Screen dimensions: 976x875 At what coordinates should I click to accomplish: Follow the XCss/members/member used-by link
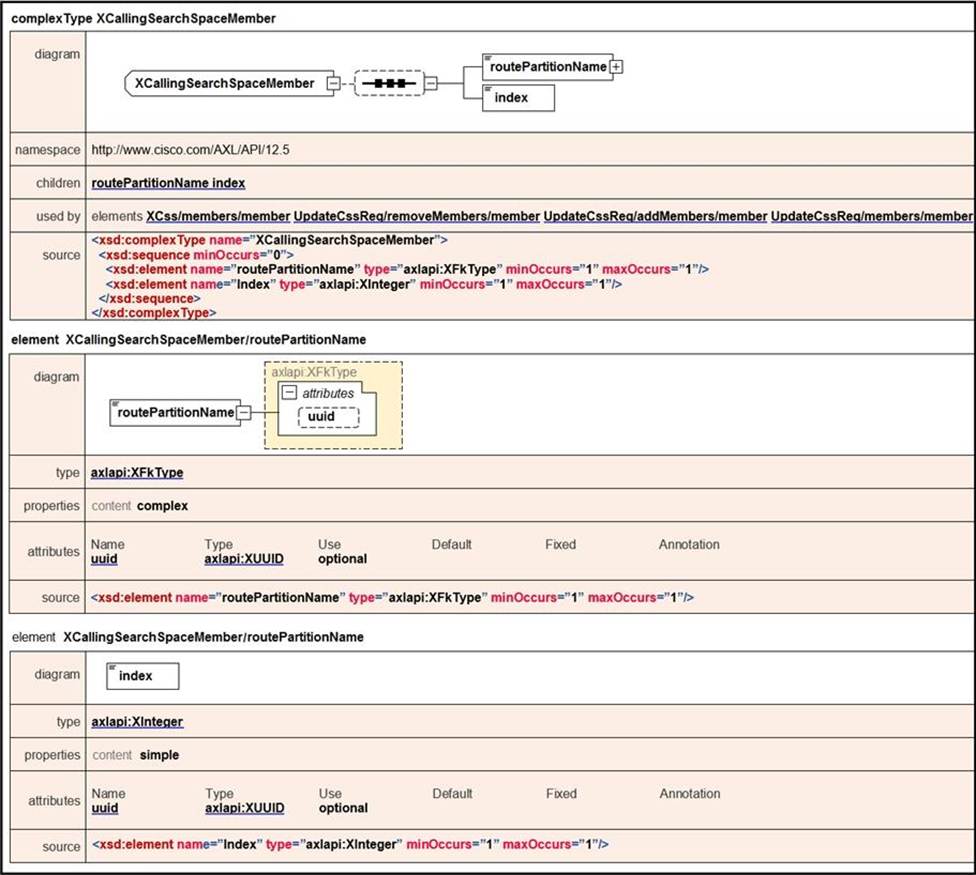pyautogui.click(x=217, y=216)
